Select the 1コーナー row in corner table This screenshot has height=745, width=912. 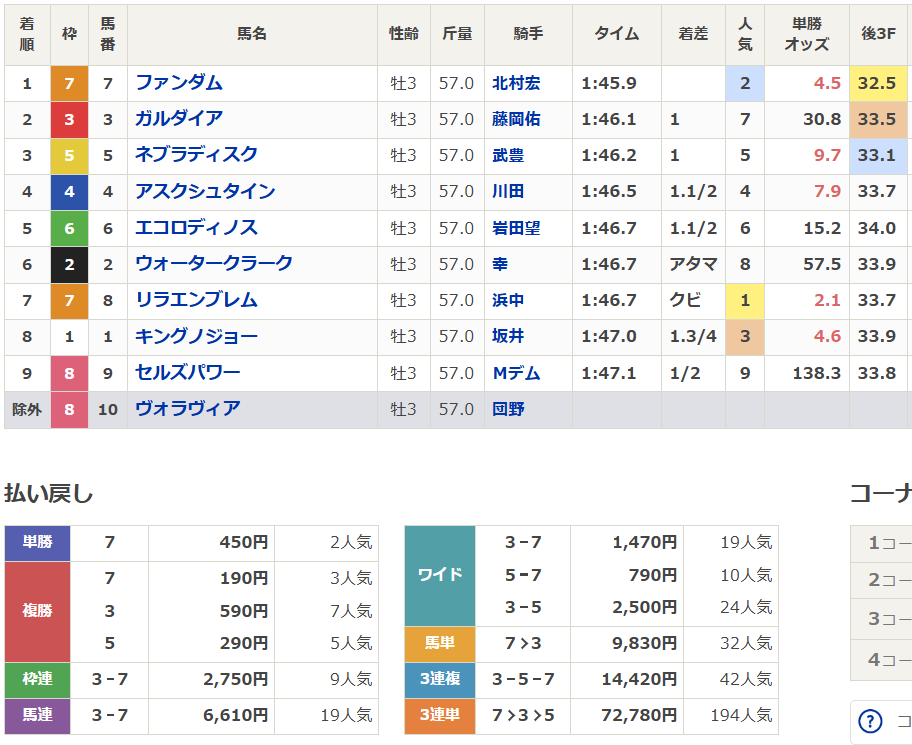[880, 542]
